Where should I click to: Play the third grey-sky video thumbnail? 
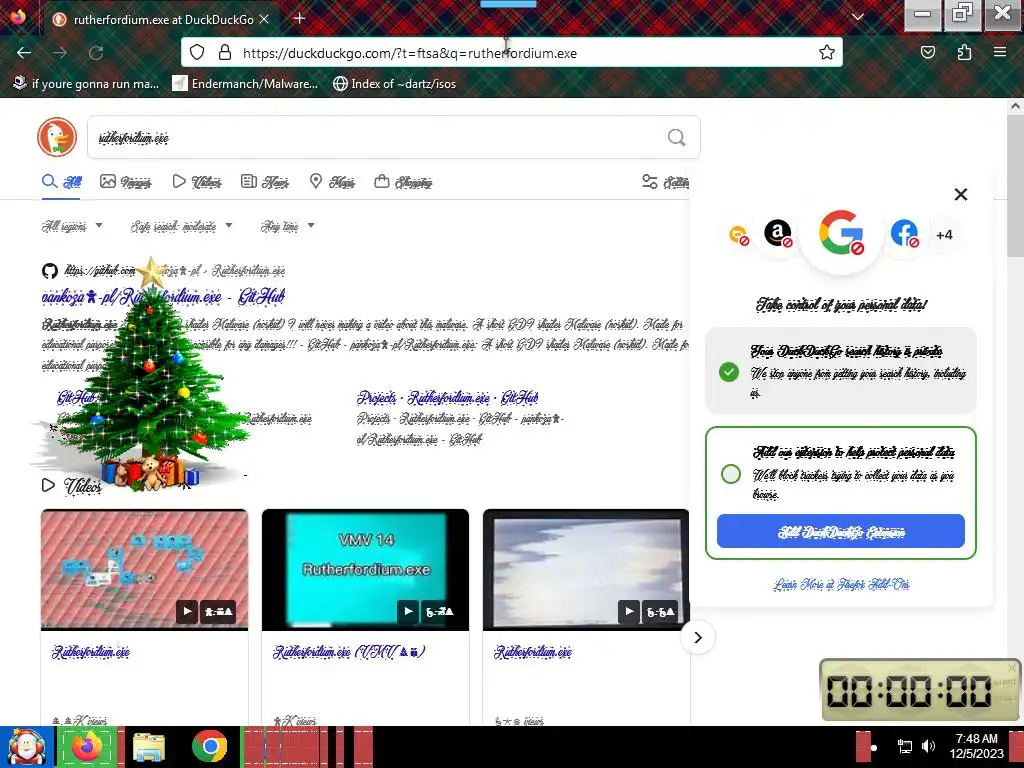pyautogui.click(x=586, y=569)
